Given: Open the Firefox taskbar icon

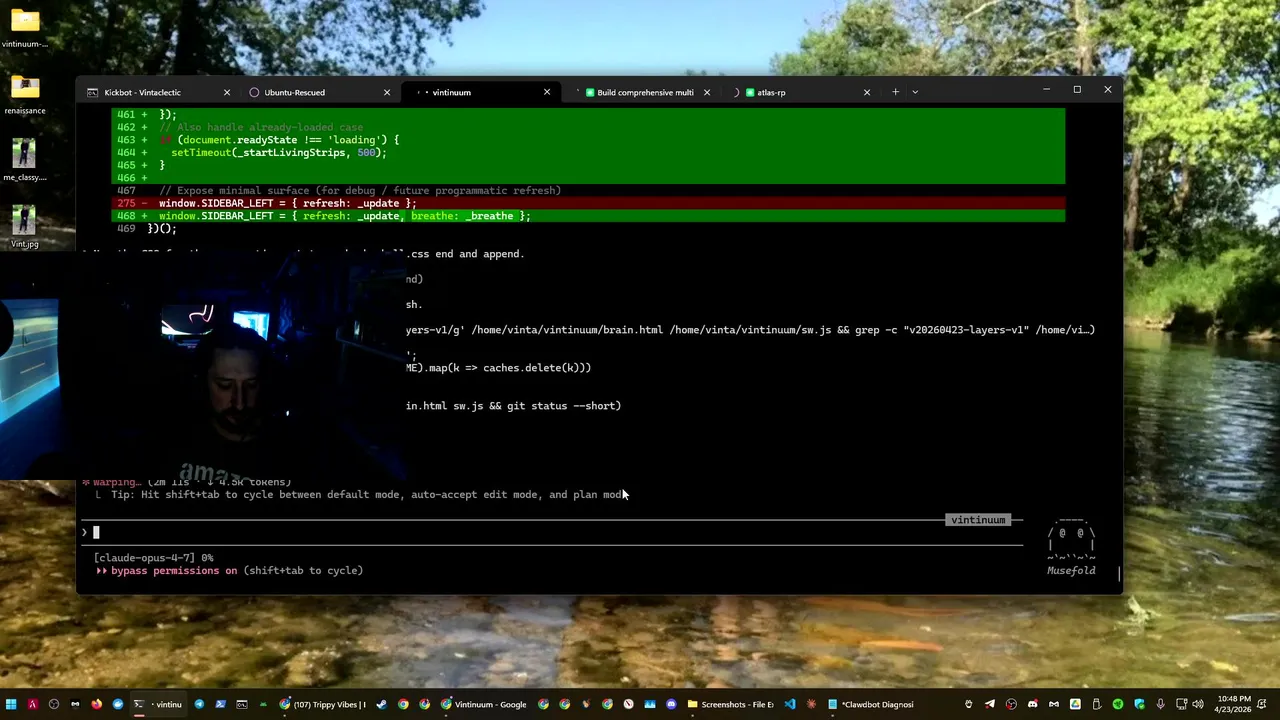Looking at the screenshot, I should 96,704.
